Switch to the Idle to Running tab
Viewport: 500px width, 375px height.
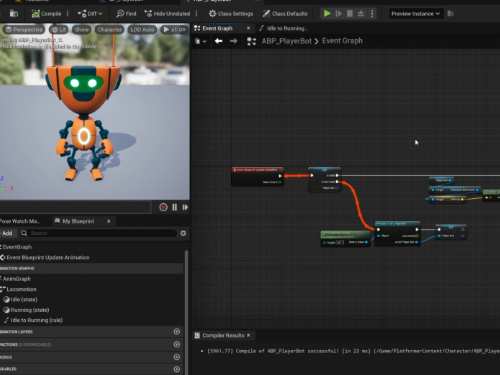coord(286,28)
